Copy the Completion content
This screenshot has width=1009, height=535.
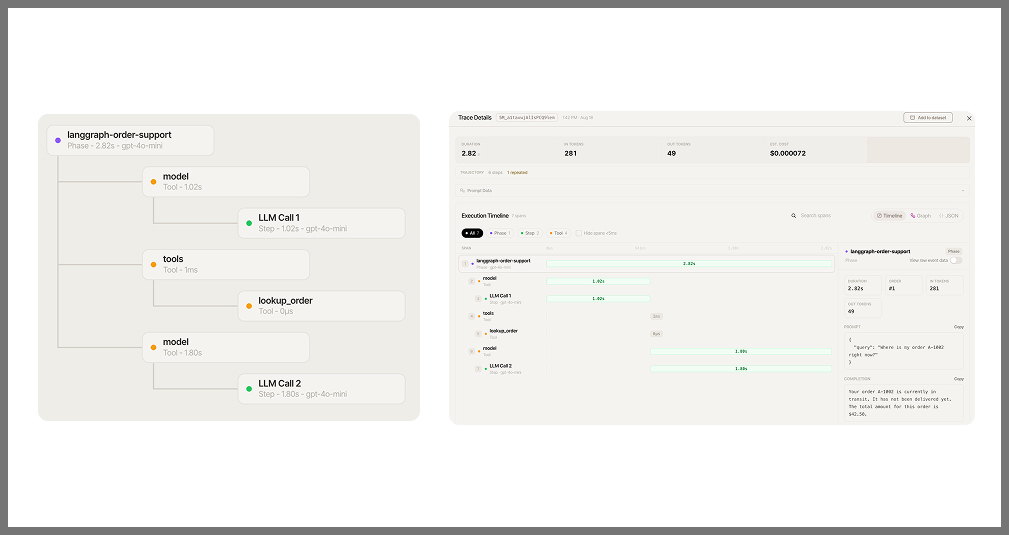tap(958, 379)
